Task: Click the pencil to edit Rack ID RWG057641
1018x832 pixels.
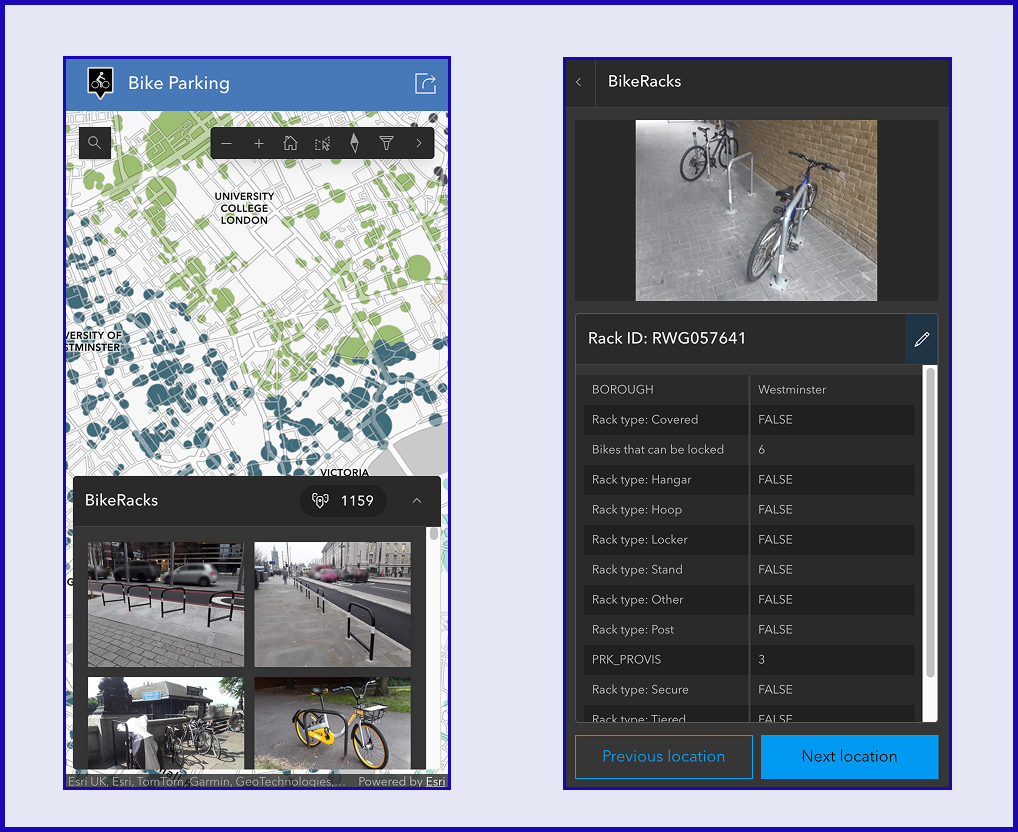Action: click(921, 338)
